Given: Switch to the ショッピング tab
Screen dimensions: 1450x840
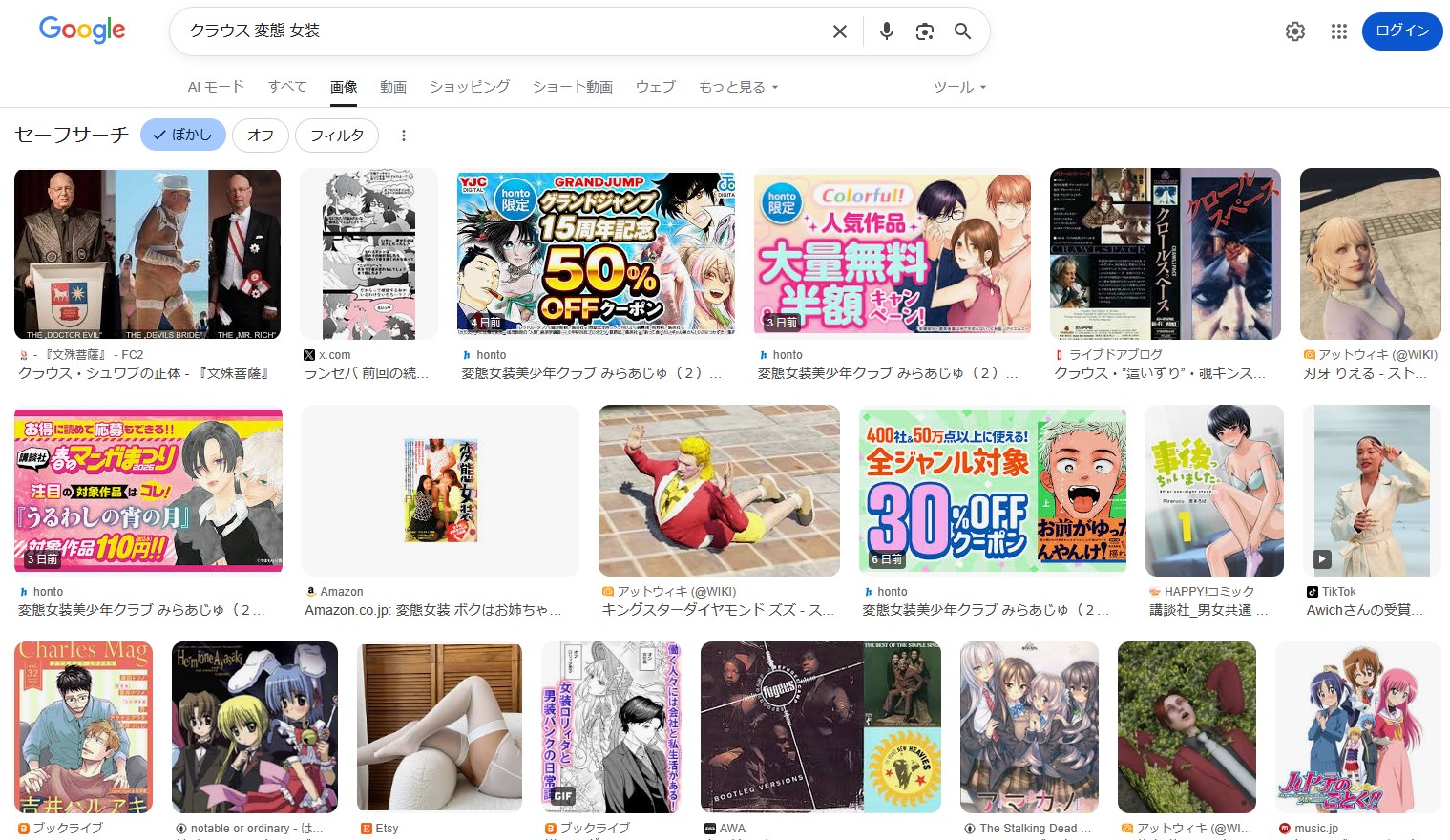Looking at the screenshot, I should click(469, 87).
